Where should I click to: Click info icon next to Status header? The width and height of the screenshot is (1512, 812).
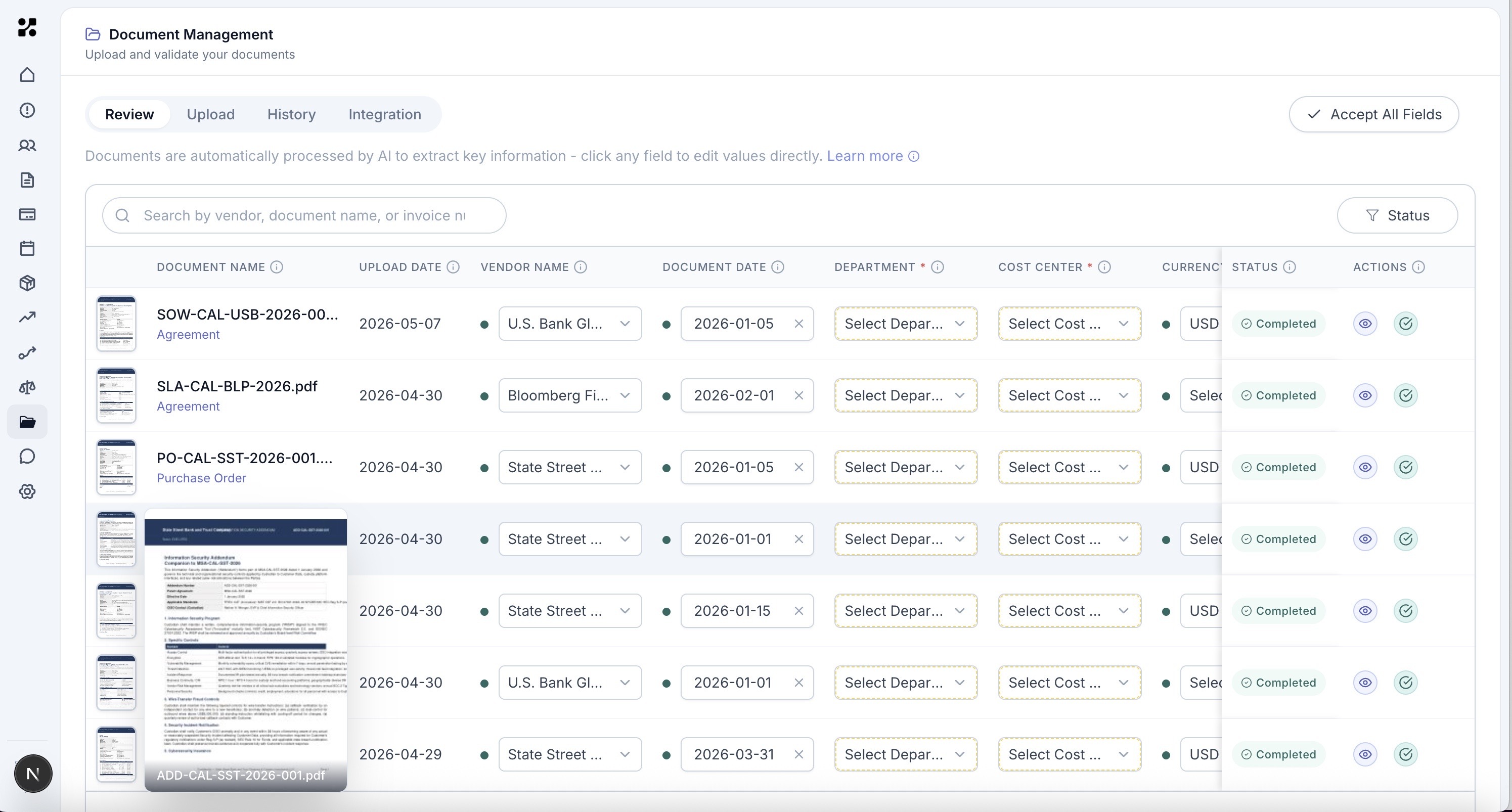coord(1289,267)
